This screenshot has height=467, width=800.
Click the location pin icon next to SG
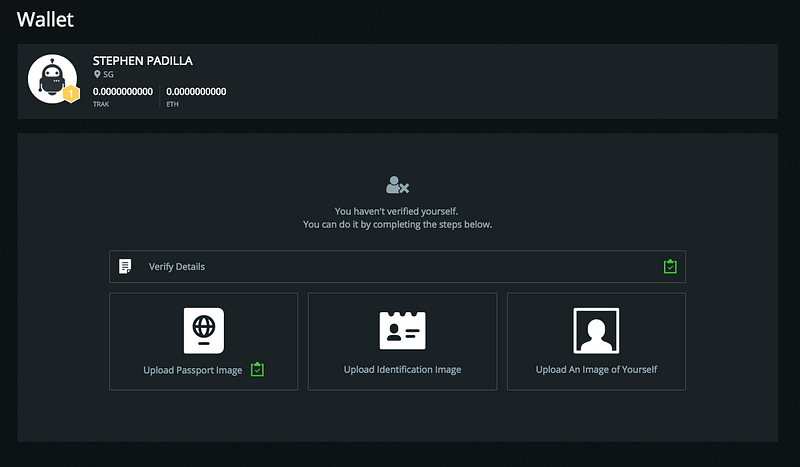point(97,75)
